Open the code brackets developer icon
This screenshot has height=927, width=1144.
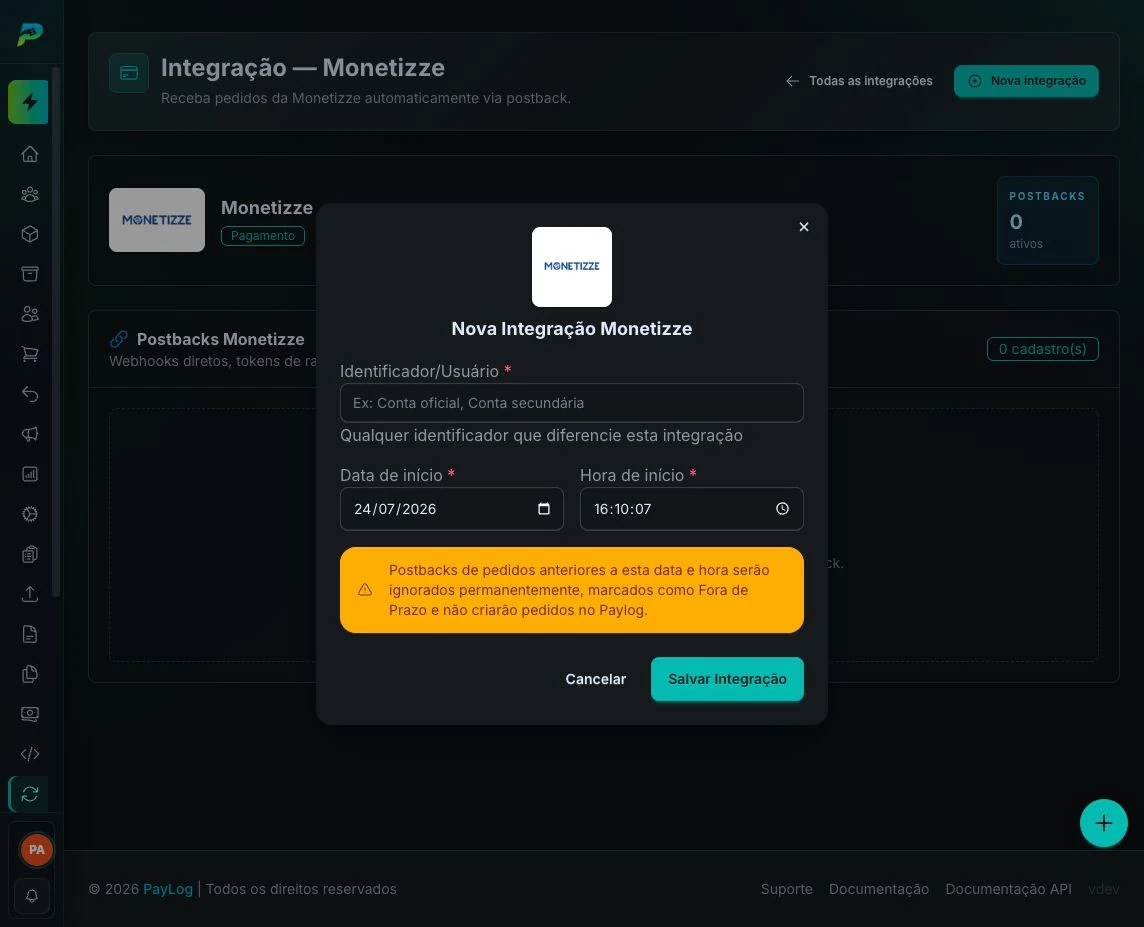(30, 754)
